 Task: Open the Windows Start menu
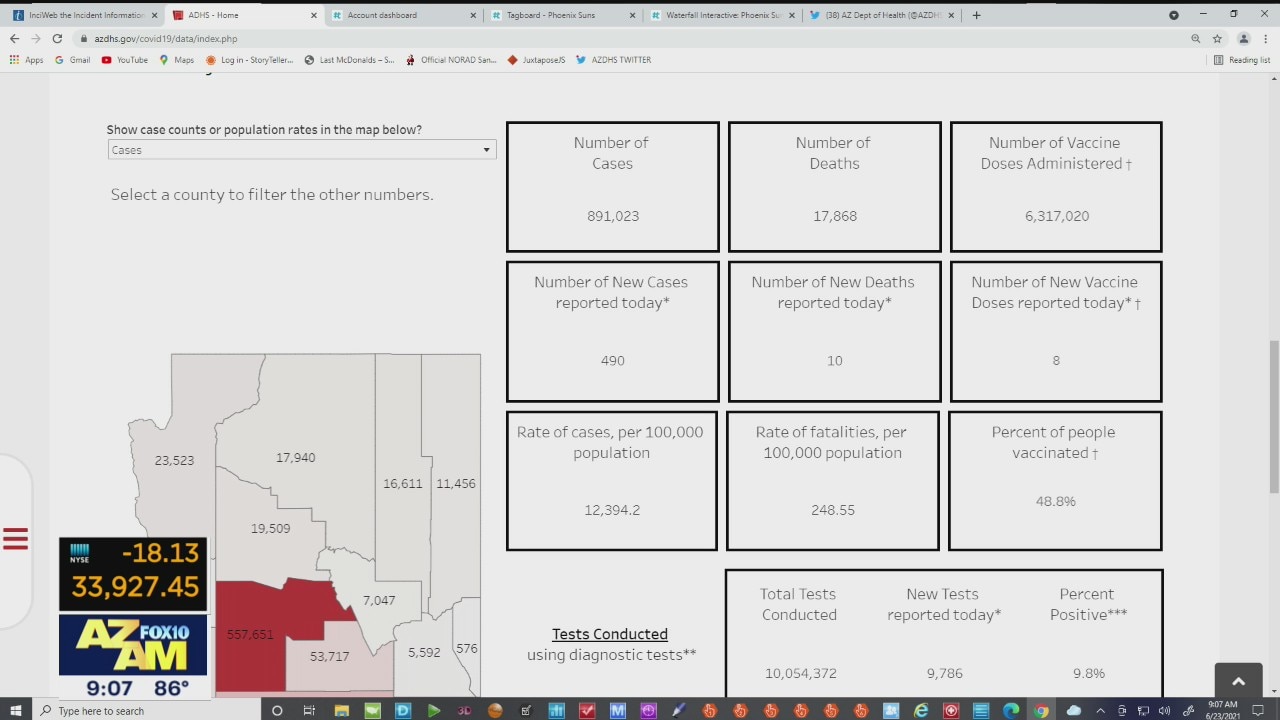pos(16,710)
